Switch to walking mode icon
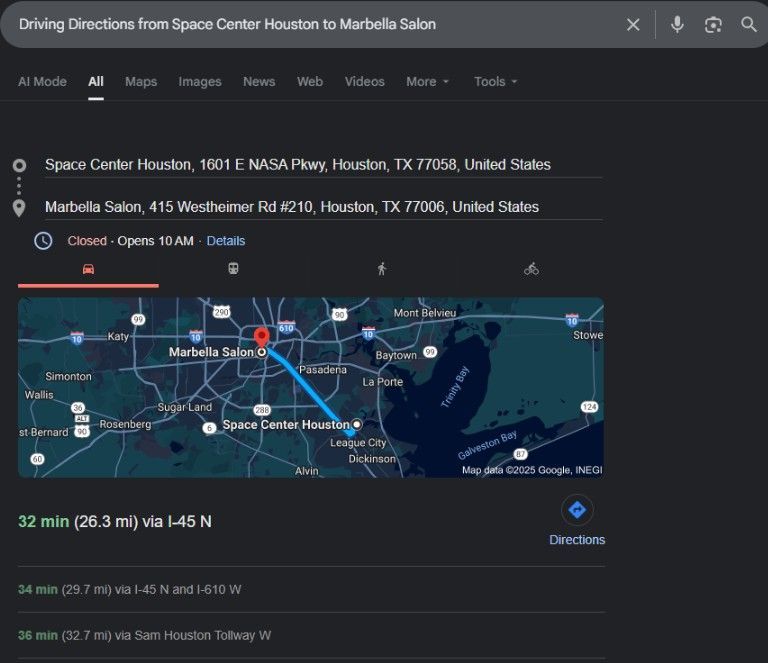The image size is (768, 663). 382,269
